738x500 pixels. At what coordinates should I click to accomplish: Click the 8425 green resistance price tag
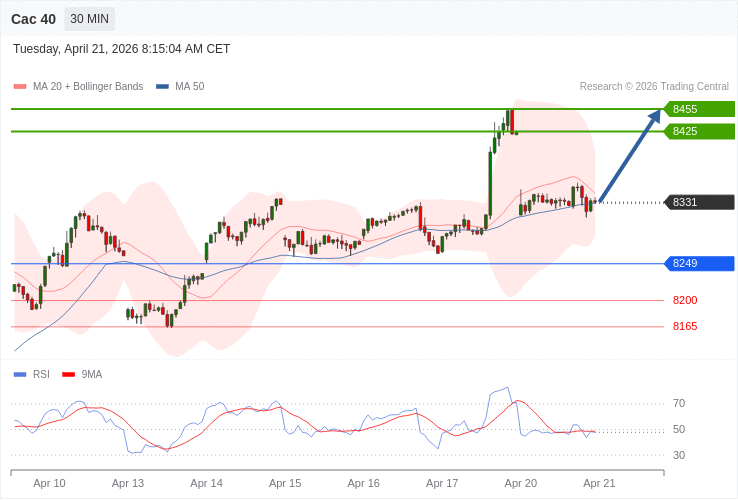click(698, 131)
